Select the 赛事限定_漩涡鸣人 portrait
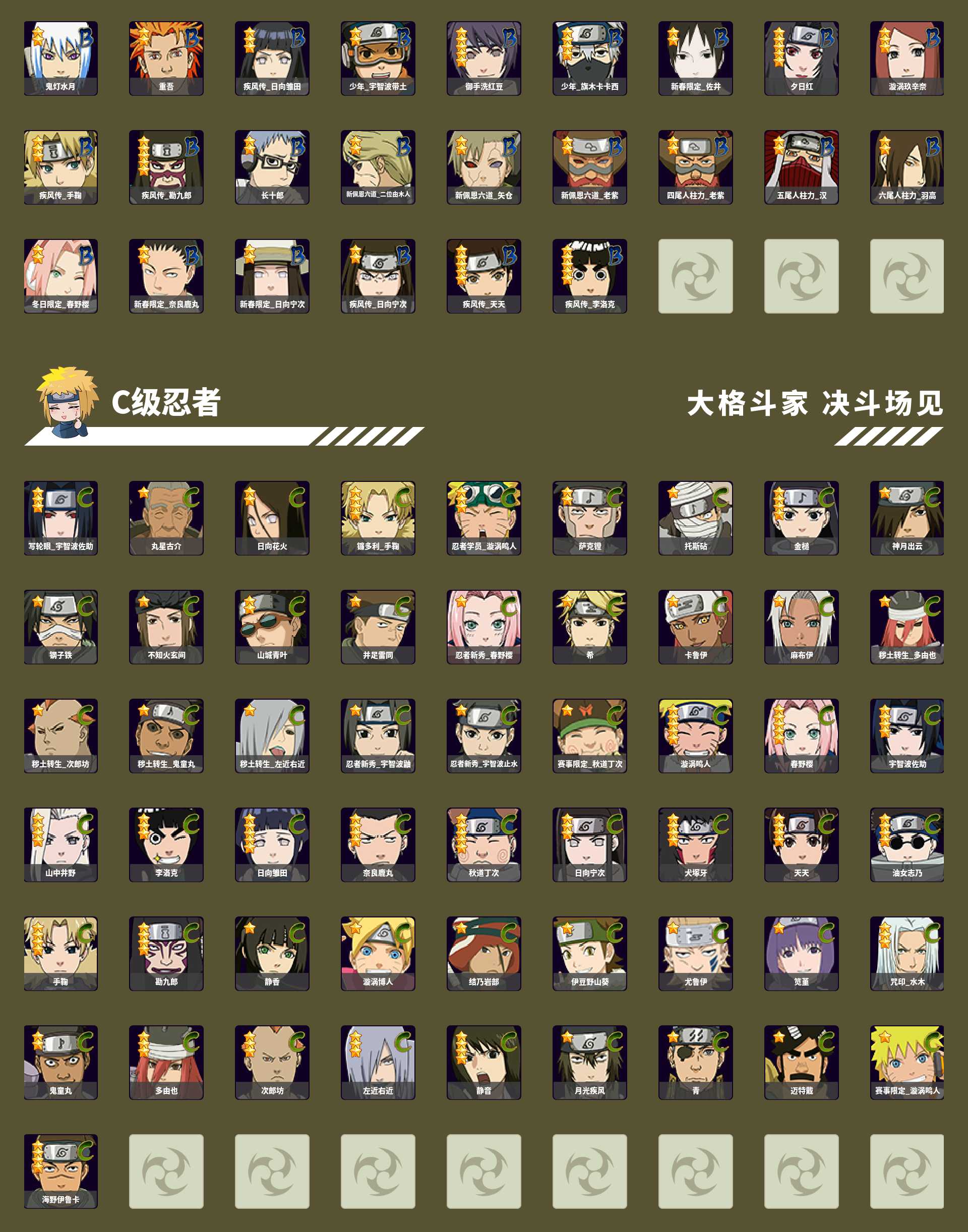Viewport: 968px width, 1232px height. [907, 1062]
